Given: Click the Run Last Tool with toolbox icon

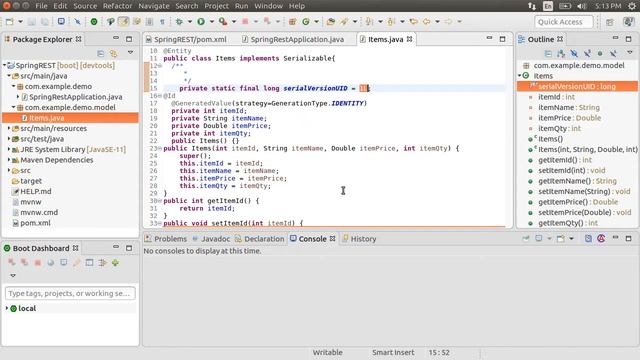Looking at the screenshot, I should click(223, 22).
